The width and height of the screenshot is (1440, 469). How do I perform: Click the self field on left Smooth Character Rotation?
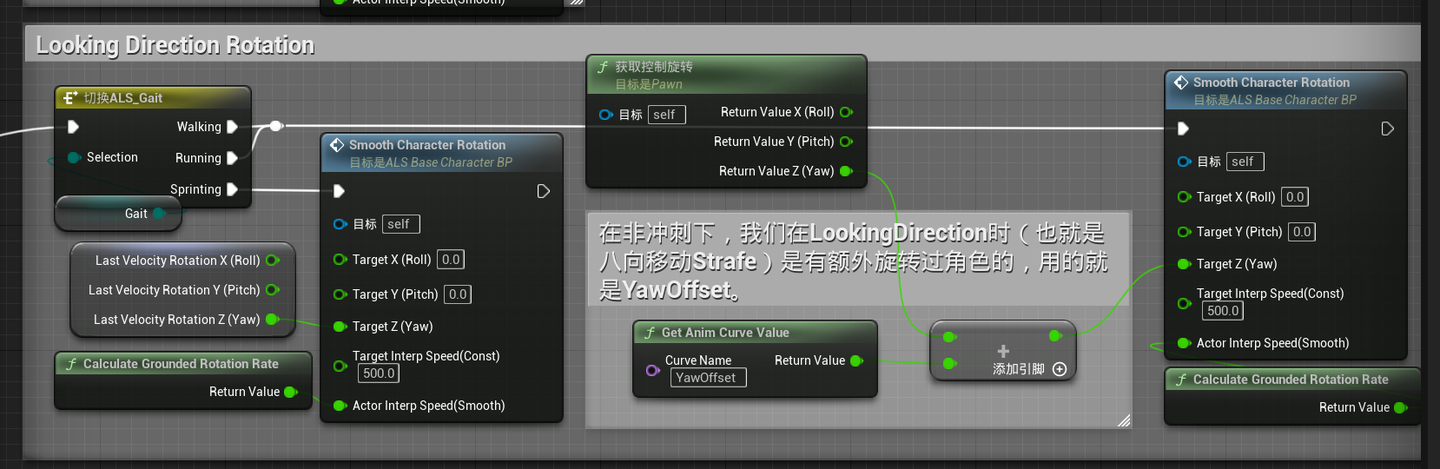click(401, 224)
